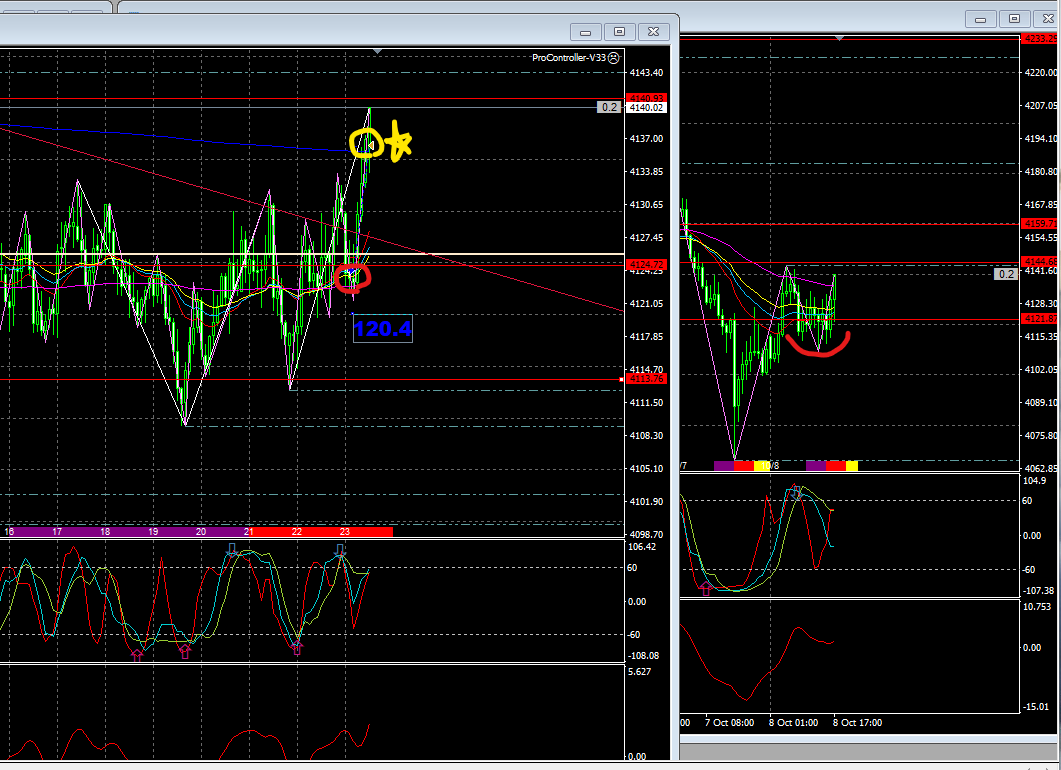Select the red 4124.72 price level tag
This screenshot has width=1061, height=770.
[x=648, y=265]
